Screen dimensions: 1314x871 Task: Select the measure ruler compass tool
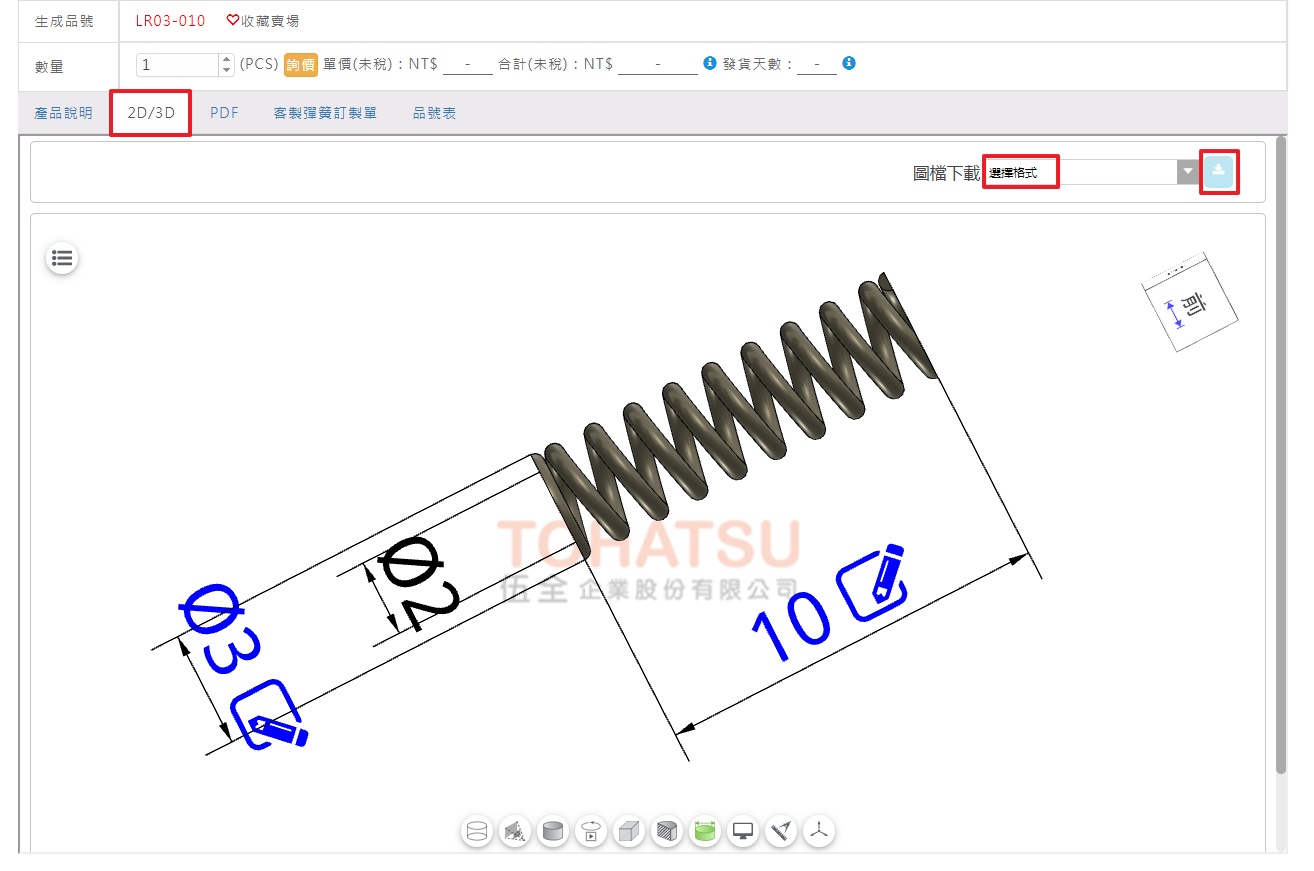pyautogui.click(x=781, y=831)
